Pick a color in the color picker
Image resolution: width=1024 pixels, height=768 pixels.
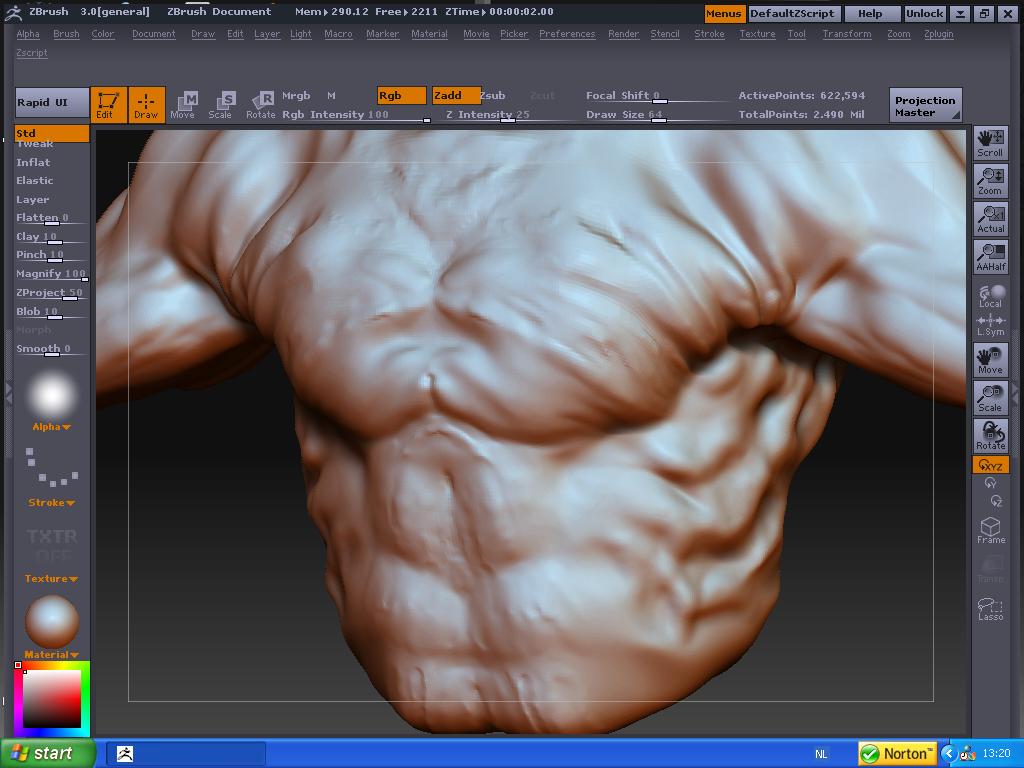[52, 699]
